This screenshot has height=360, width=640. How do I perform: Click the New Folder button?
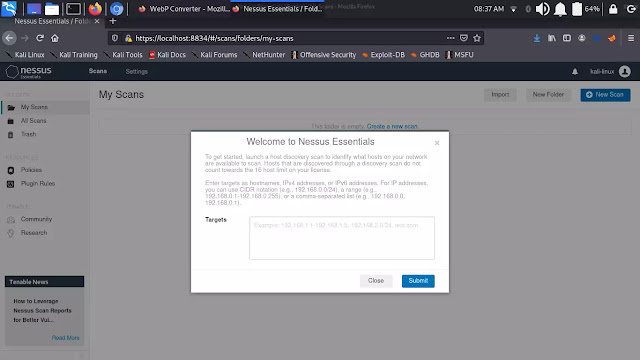tap(548, 95)
